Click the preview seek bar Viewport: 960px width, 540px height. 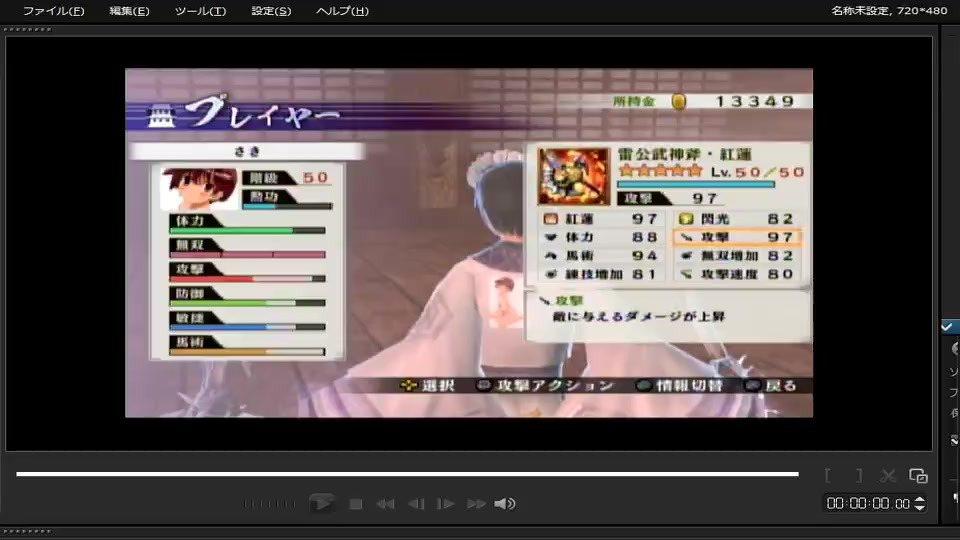[x=407, y=474]
